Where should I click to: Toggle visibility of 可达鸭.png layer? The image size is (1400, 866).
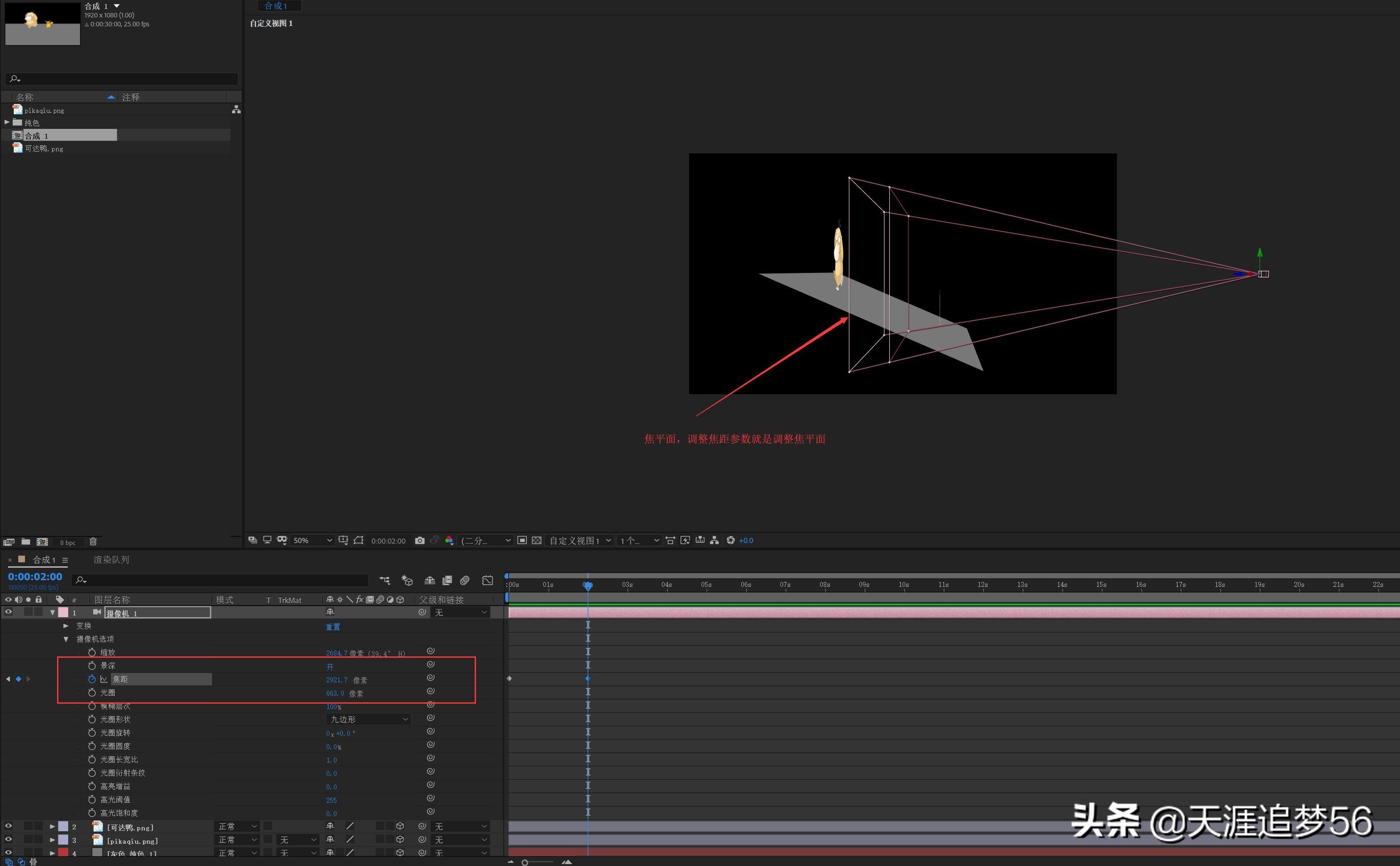click(8, 826)
